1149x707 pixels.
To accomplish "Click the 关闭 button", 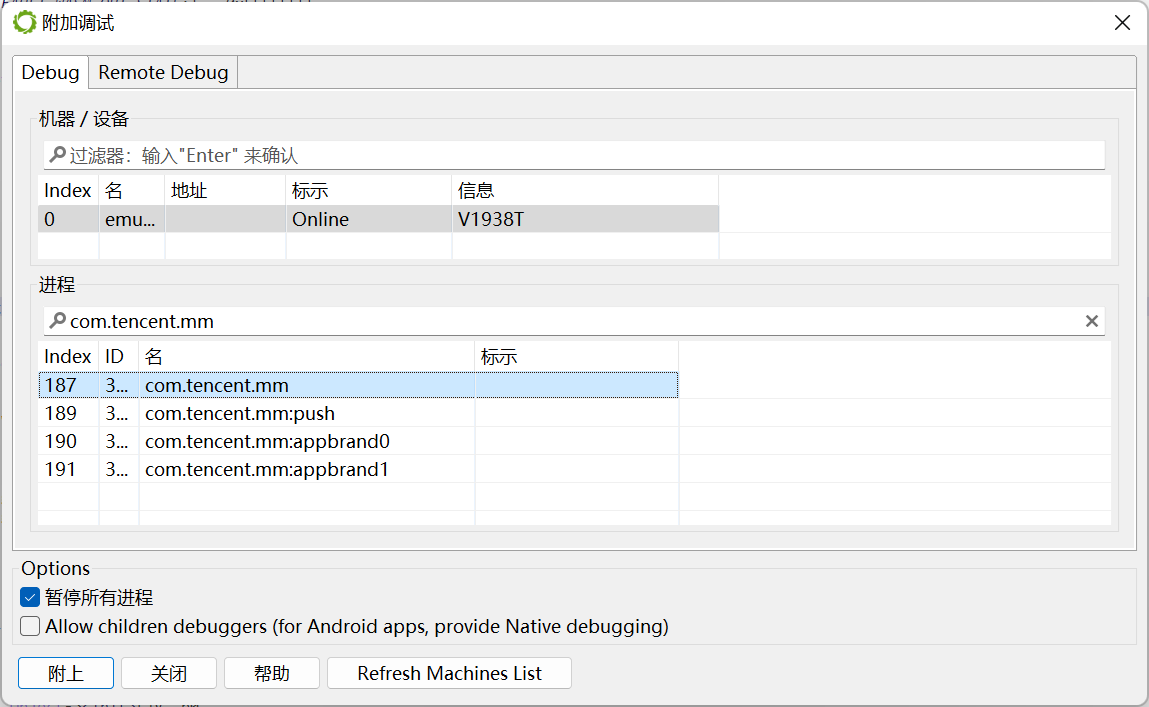I will tap(169, 673).
